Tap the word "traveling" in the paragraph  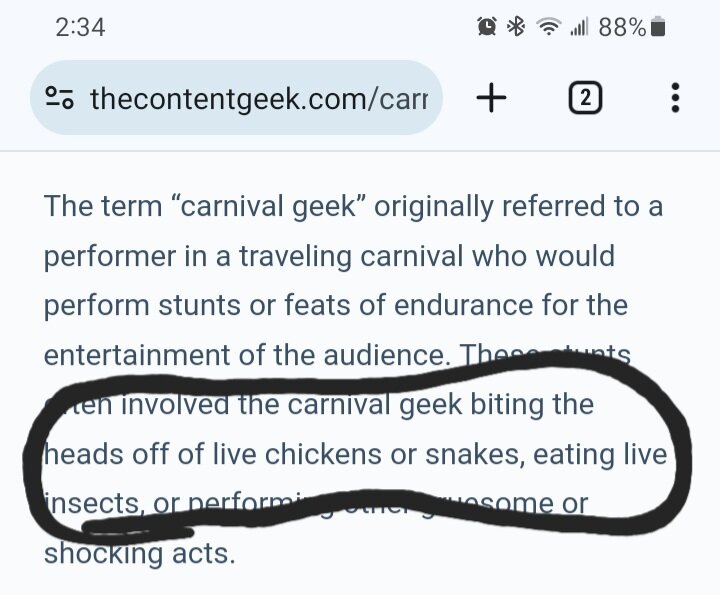[x=295, y=256]
